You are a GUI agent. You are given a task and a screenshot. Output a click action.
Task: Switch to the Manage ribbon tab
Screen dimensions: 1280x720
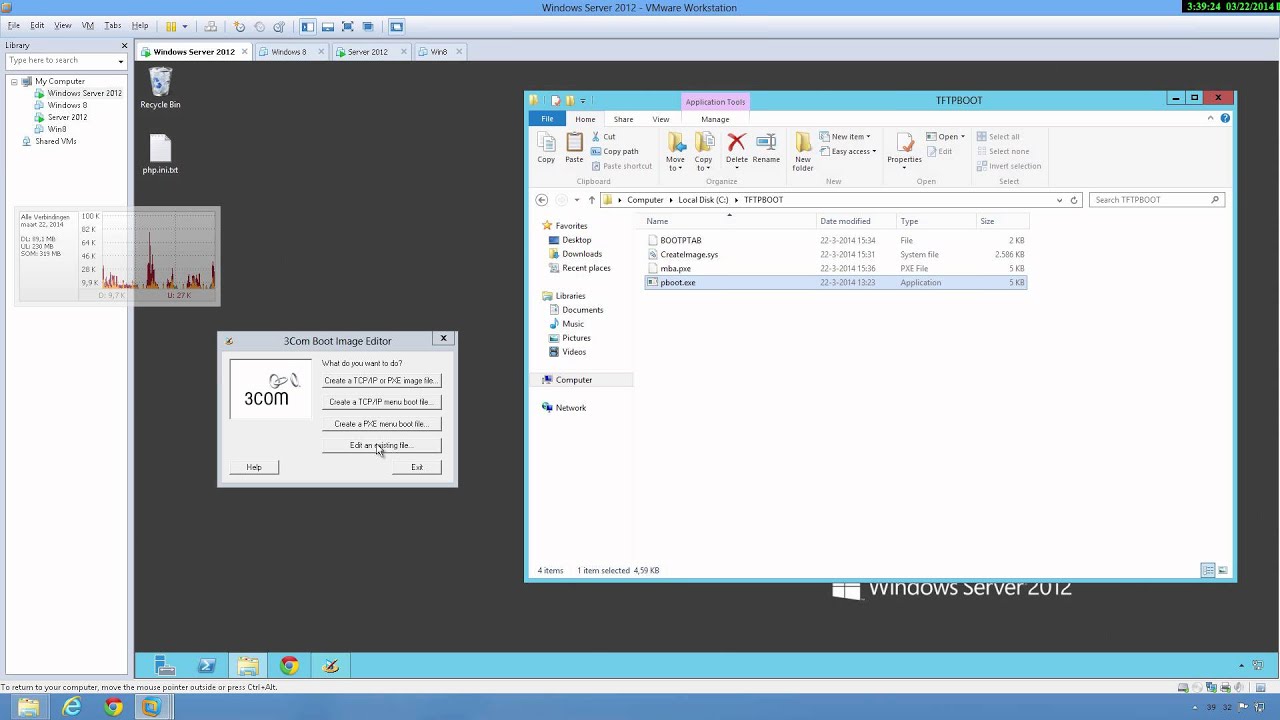[x=715, y=119]
